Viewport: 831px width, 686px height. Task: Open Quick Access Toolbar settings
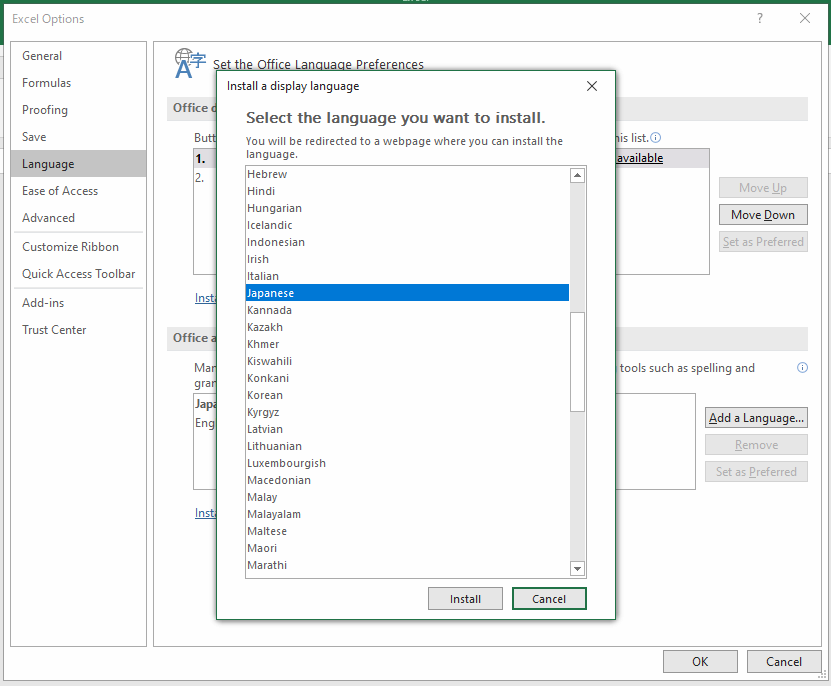coord(78,274)
